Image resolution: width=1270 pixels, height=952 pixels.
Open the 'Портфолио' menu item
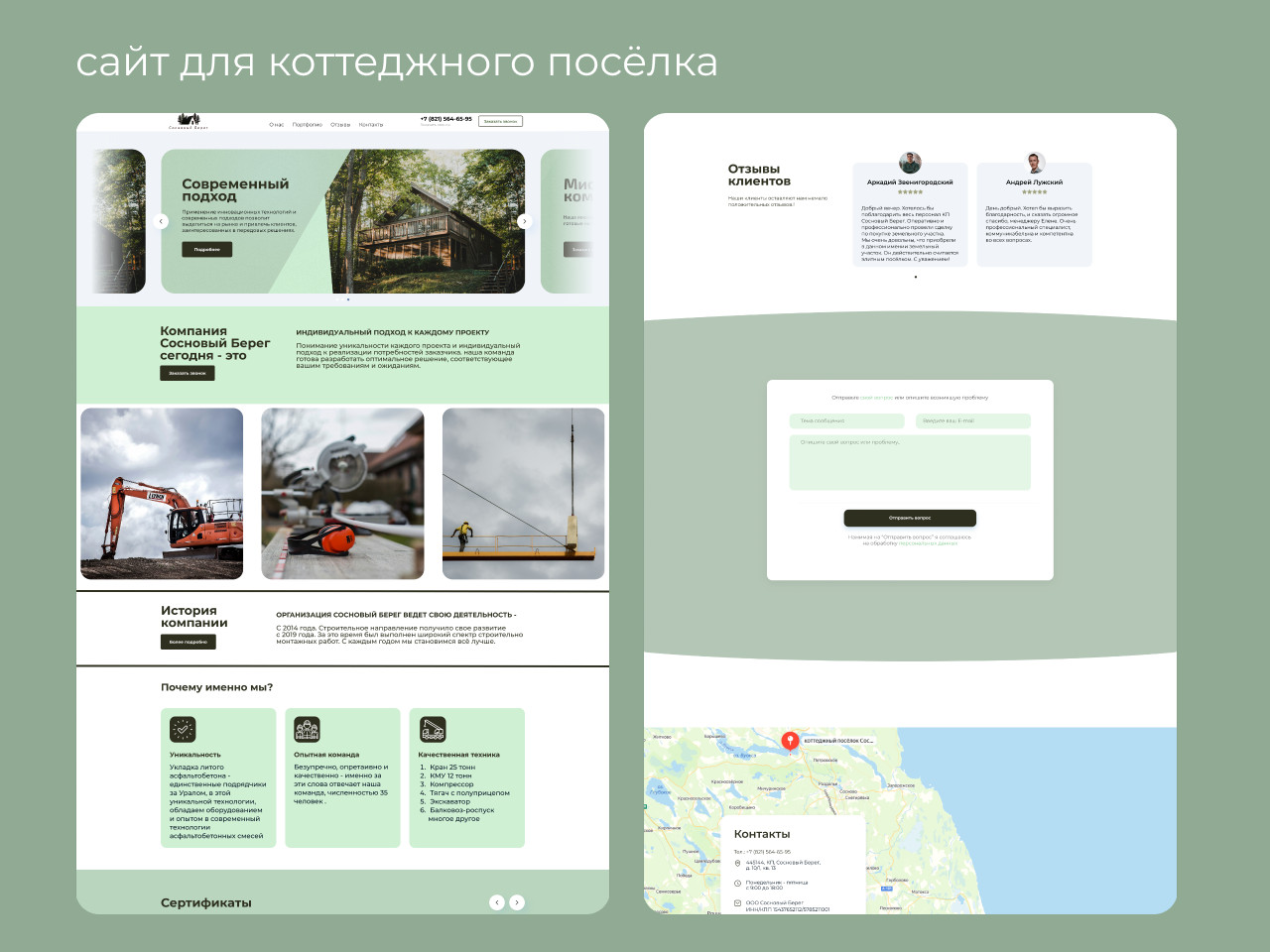pos(308,125)
